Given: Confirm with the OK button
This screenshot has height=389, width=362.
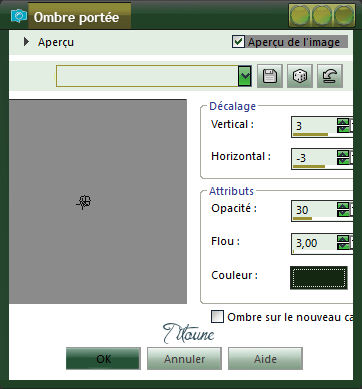Looking at the screenshot, I should click(103, 359).
